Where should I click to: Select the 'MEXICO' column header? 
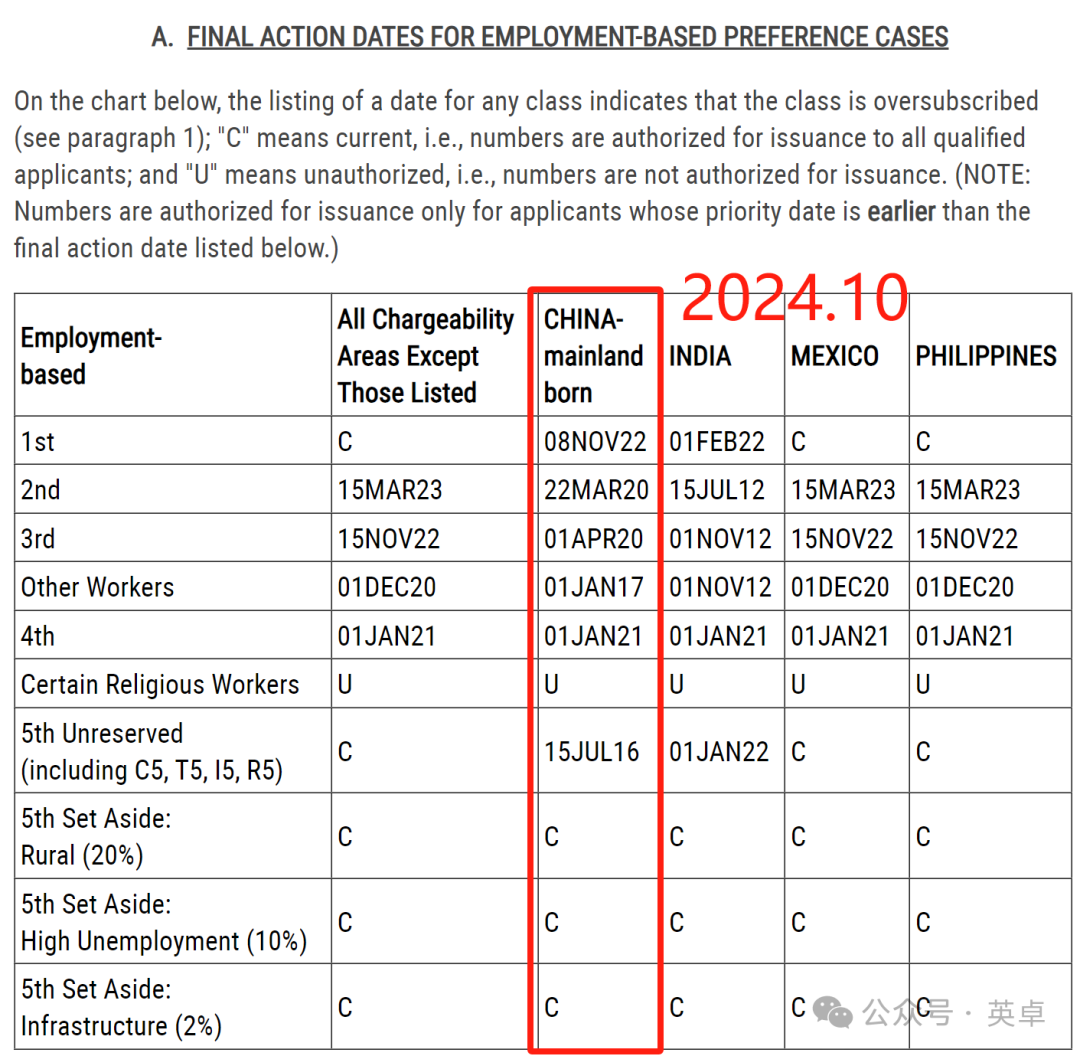pyautogui.click(x=834, y=356)
